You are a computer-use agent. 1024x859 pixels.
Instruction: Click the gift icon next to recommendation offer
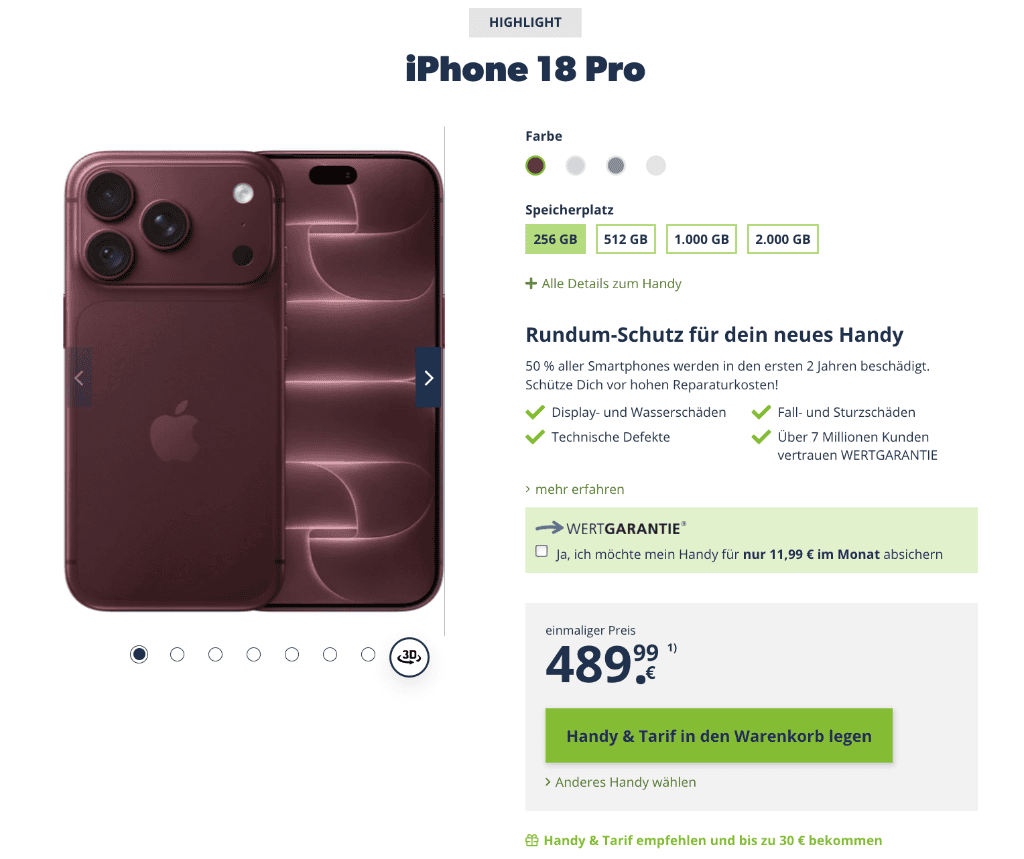click(532, 840)
